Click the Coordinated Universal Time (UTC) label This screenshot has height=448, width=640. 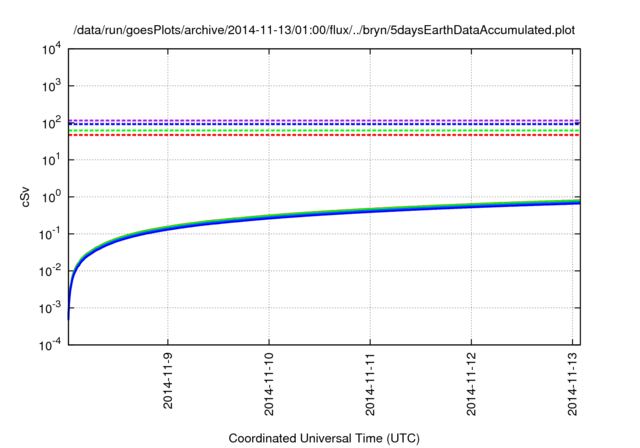click(324, 438)
